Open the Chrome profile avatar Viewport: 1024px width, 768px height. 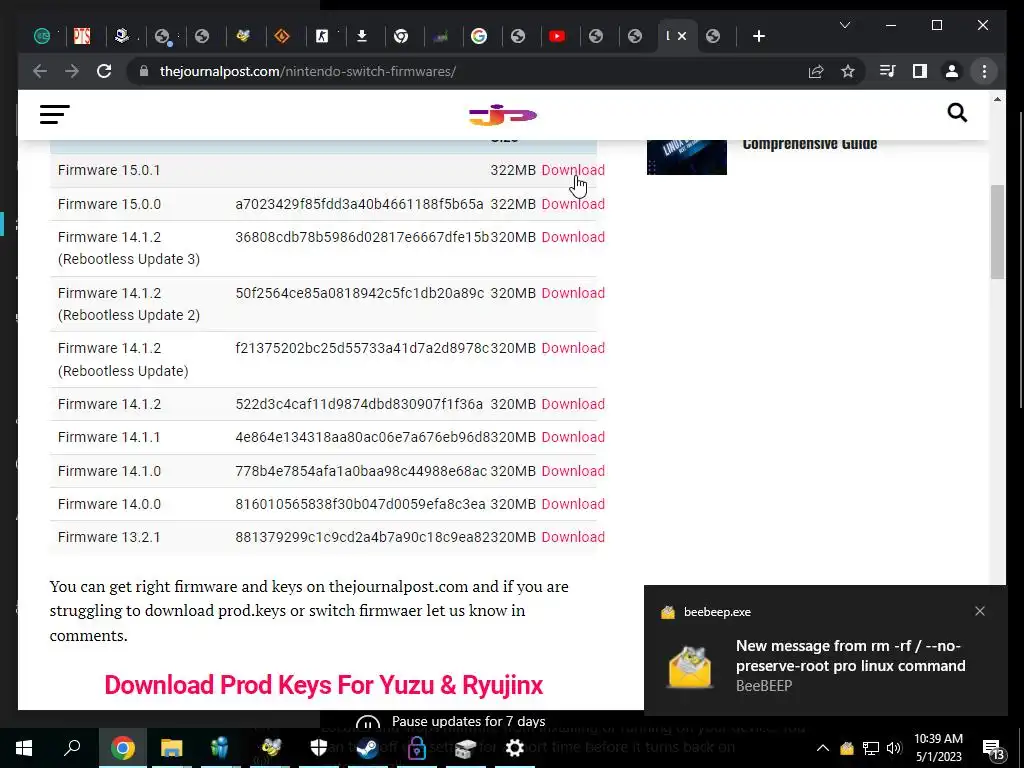(952, 71)
